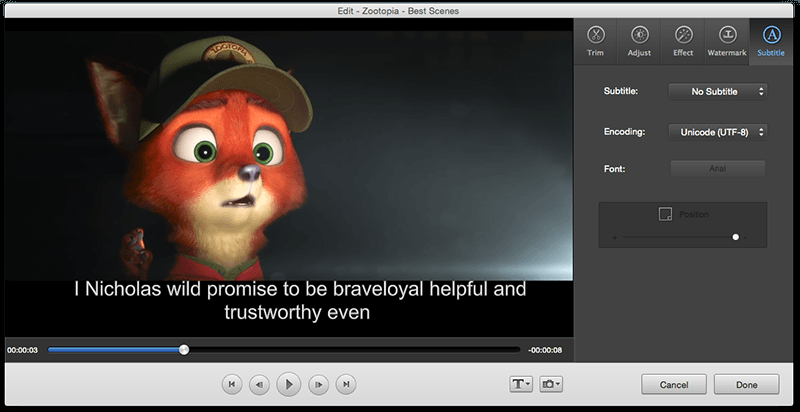The width and height of the screenshot is (800, 412).
Task: Click the Subtitle: label
Action: click(x=621, y=91)
